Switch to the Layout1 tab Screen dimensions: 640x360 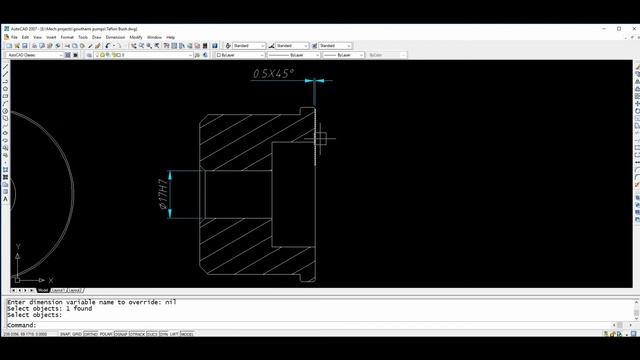pos(58,290)
